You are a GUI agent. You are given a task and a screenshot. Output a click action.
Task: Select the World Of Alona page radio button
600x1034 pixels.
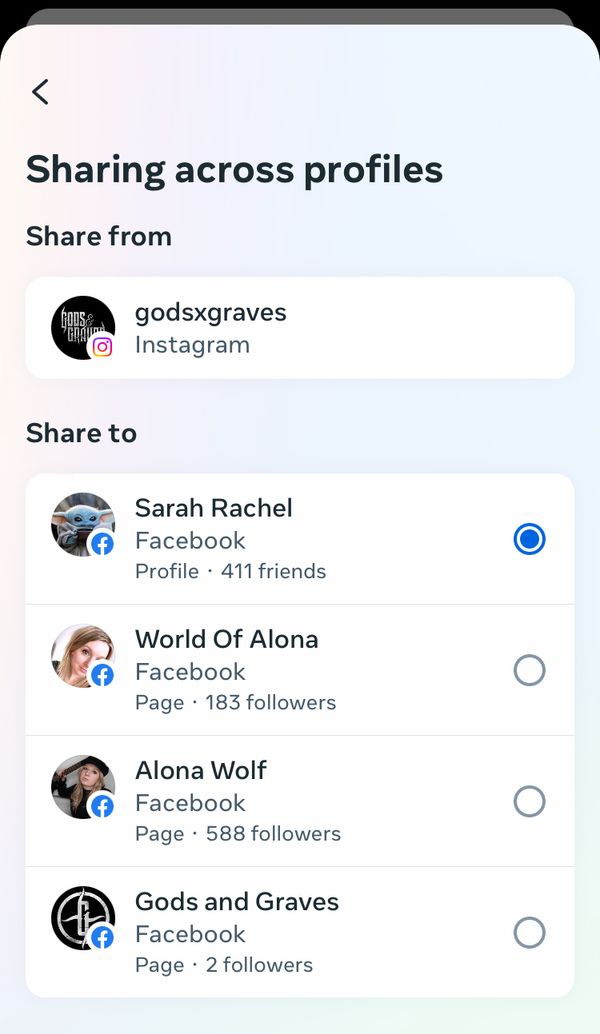click(529, 670)
